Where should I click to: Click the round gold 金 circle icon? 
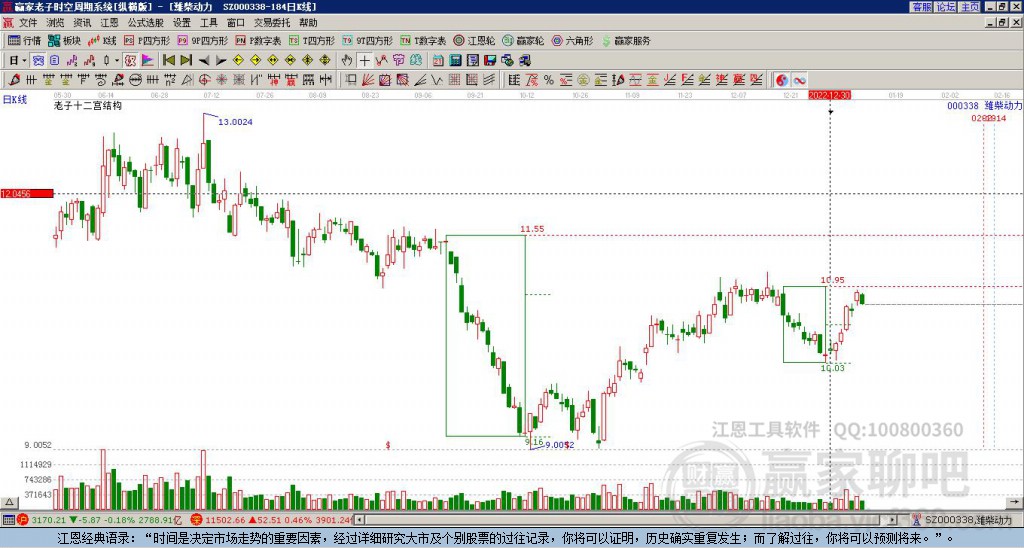point(583,80)
